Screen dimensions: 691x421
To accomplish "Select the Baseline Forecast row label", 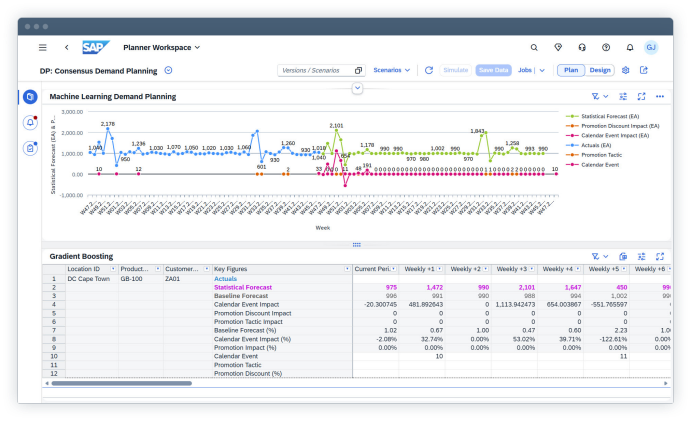I will (241, 296).
